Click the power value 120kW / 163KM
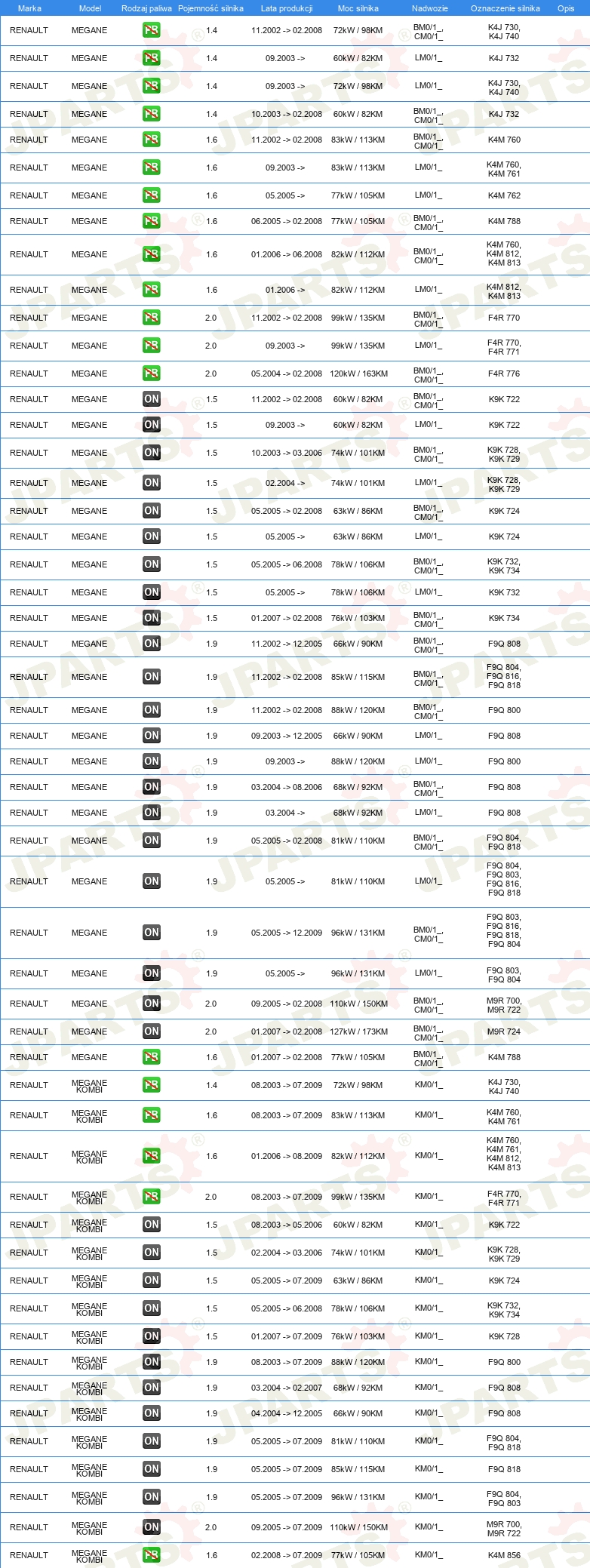Image resolution: width=590 pixels, height=1568 pixels. click(358, 374)
